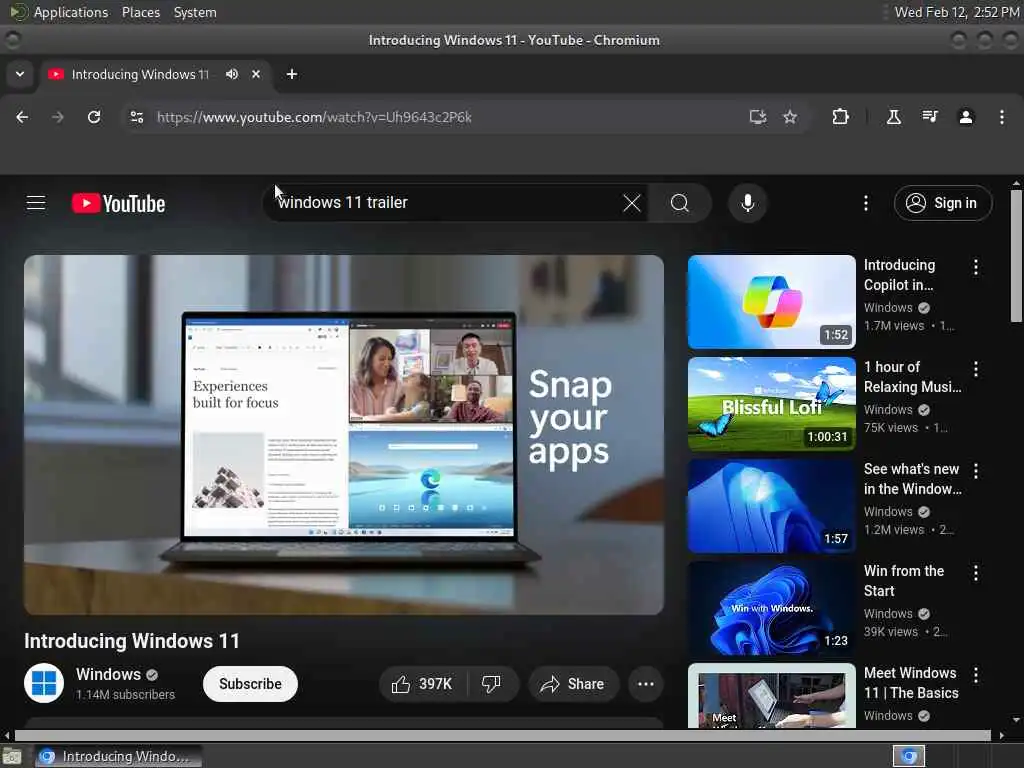Open options for Meet Windows 11 video
This screenshot has height=768, width=1024.
[976, 675]
